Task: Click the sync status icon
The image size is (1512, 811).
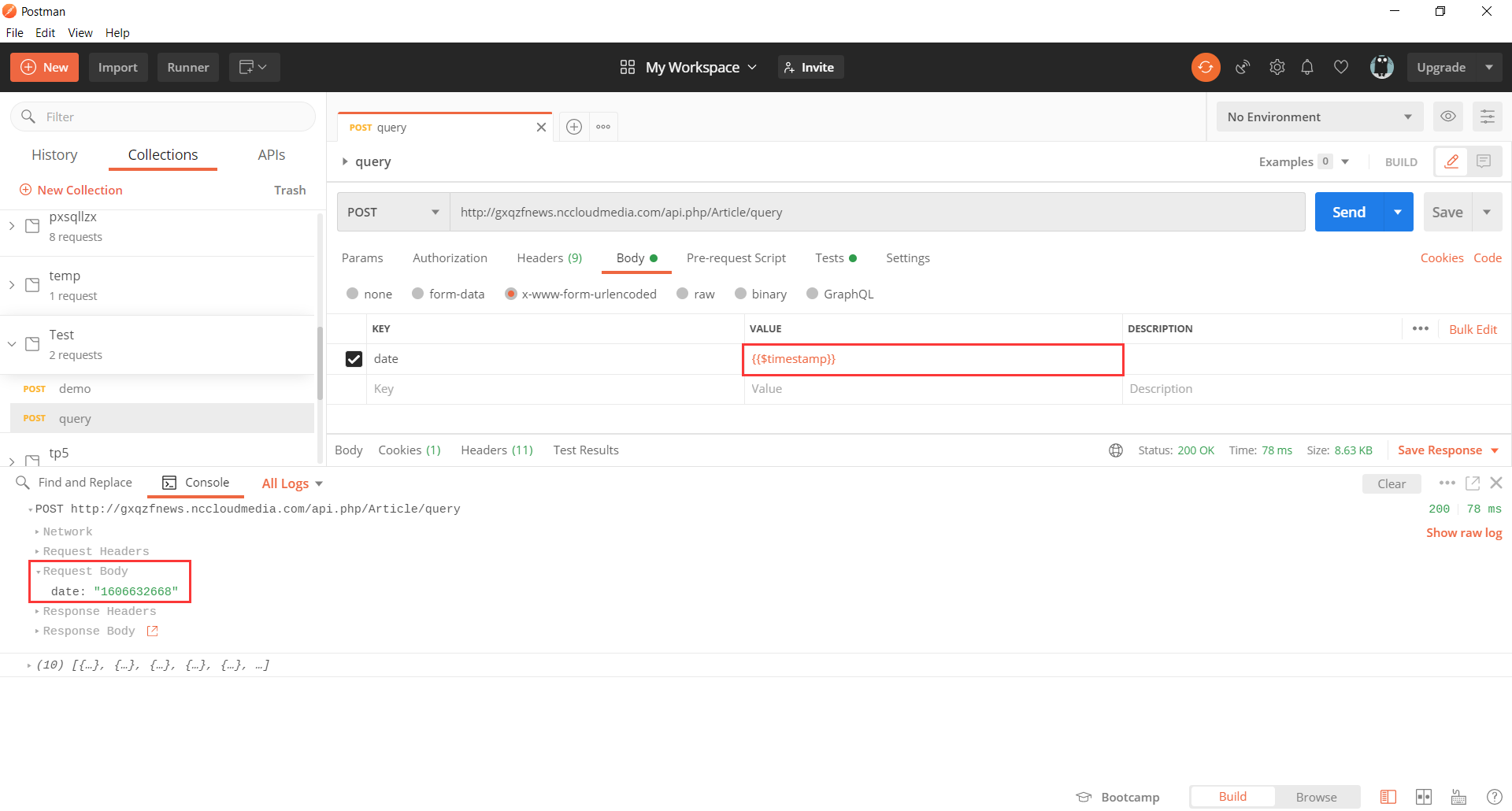Action: tap(1206, 68)
